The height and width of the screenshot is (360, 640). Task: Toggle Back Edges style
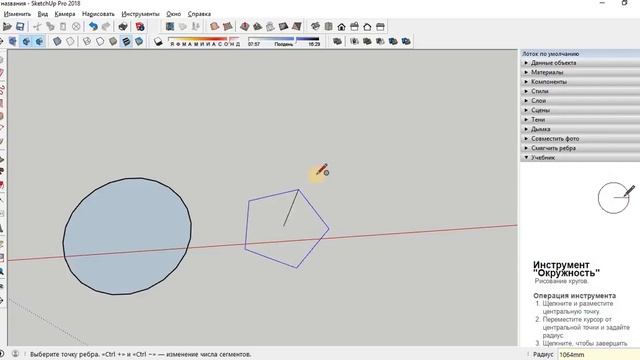click(70, 41)
